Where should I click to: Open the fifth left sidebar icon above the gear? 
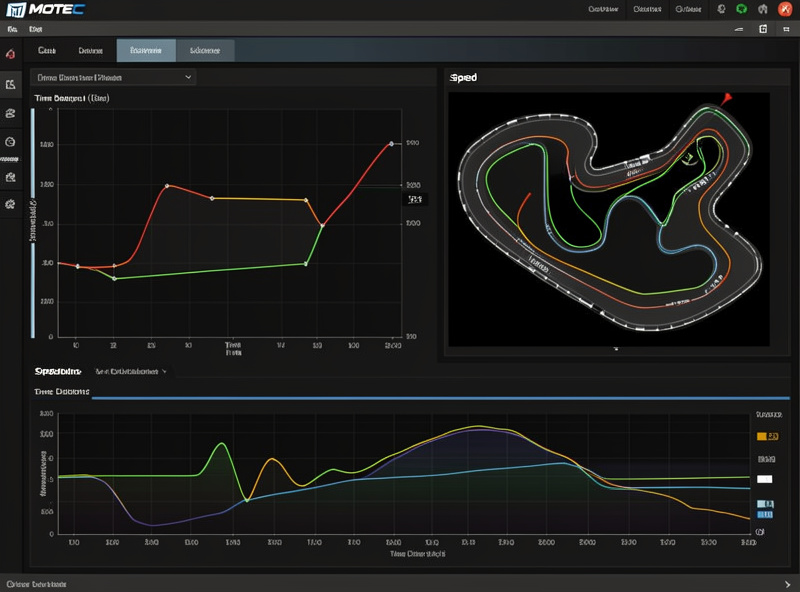(10, 177)
